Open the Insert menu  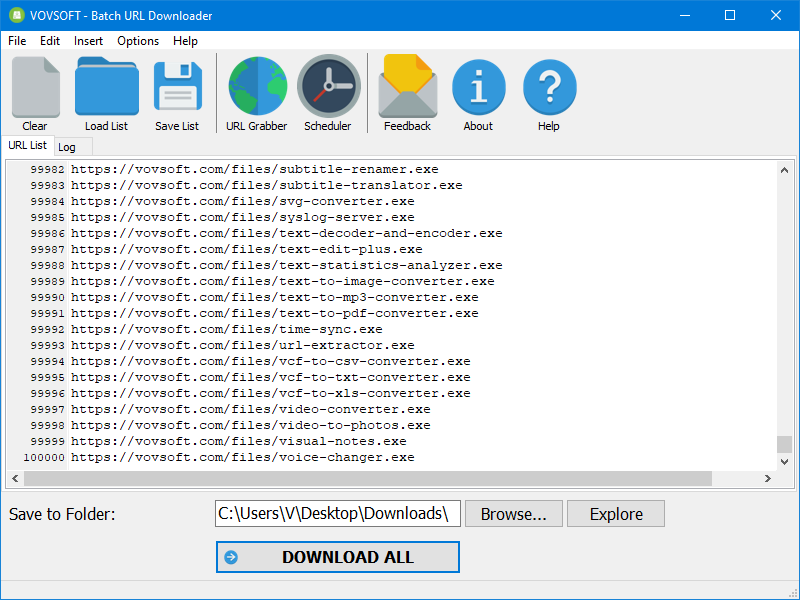pyautogui.click(x=88, y=41)
